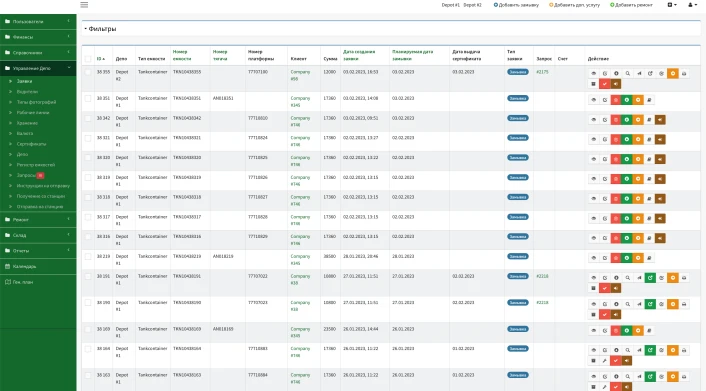Open Запросы in the sidebar menu

pos(27,175)
